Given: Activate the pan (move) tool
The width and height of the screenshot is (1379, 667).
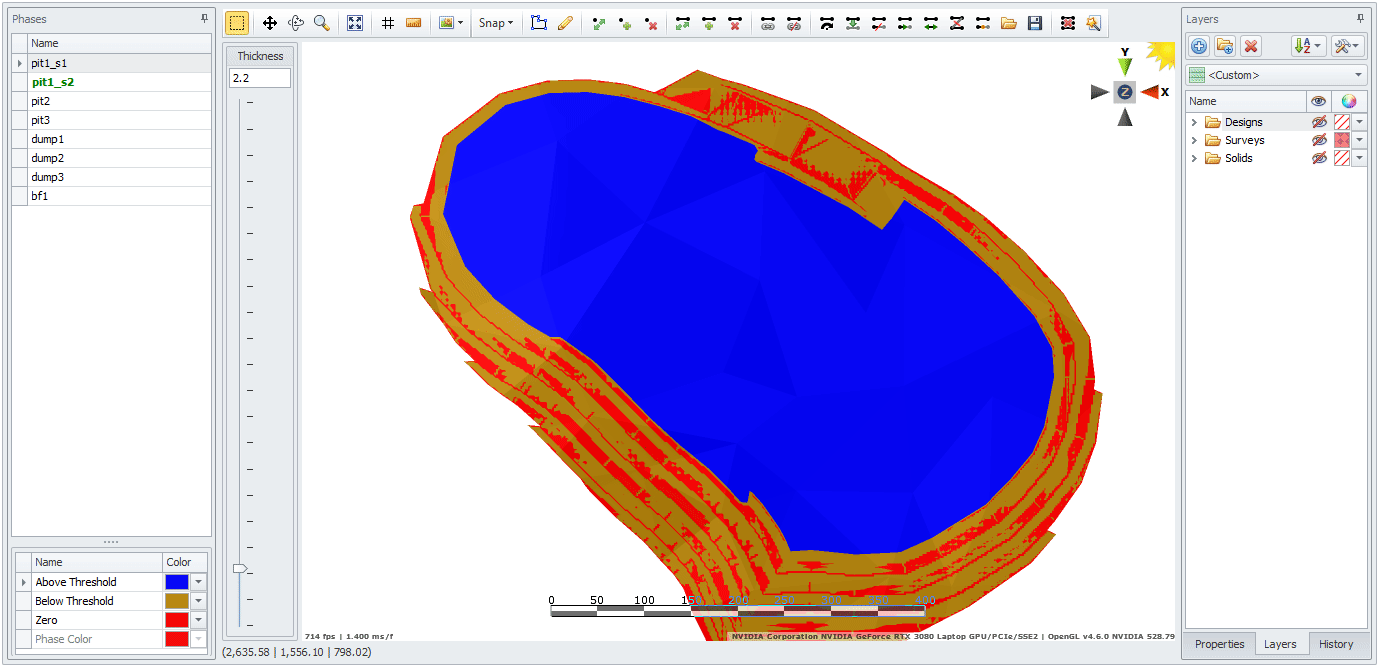Looking at the screenshot, I should tap(270, 22).
